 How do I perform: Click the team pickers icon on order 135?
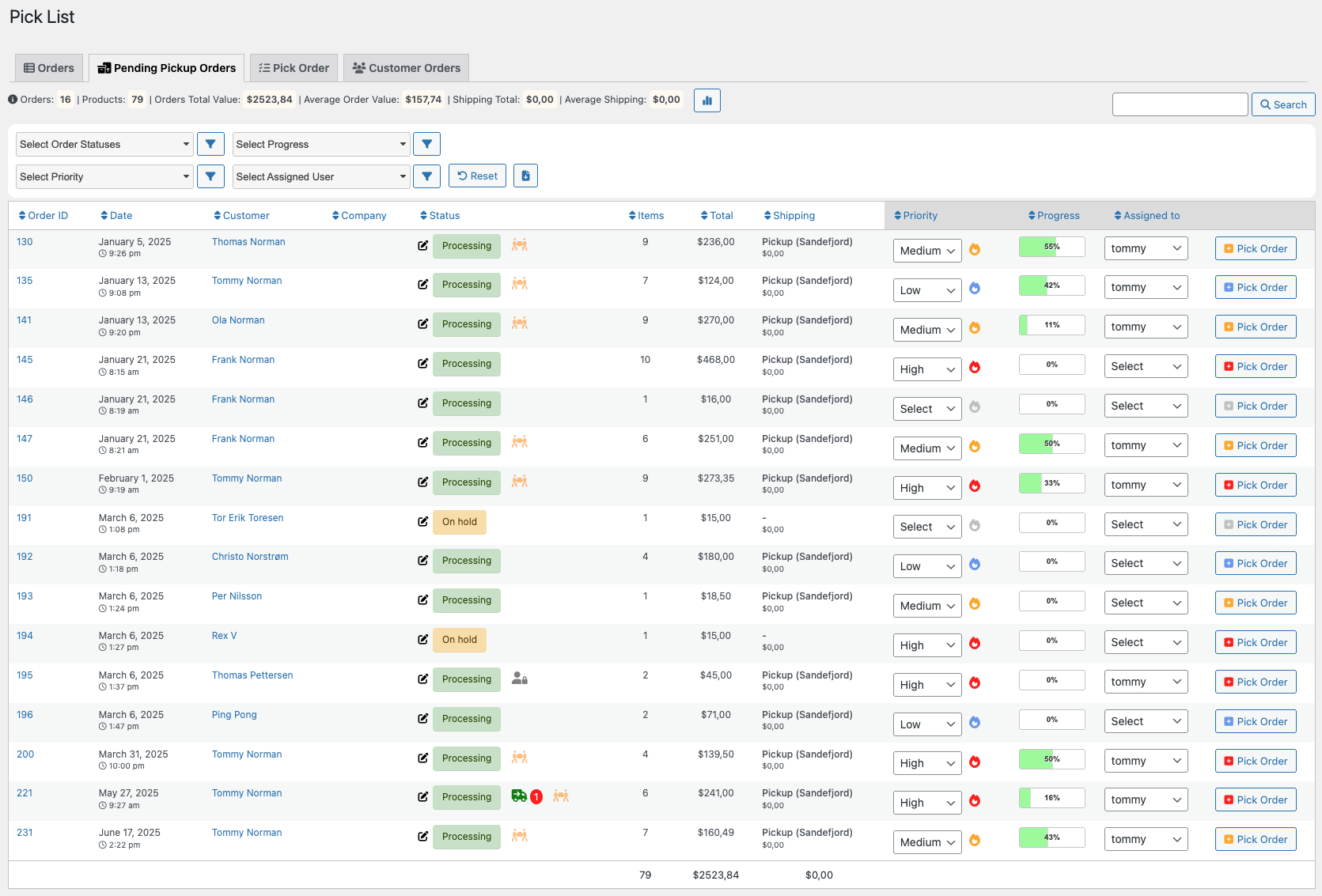(519, 284)
